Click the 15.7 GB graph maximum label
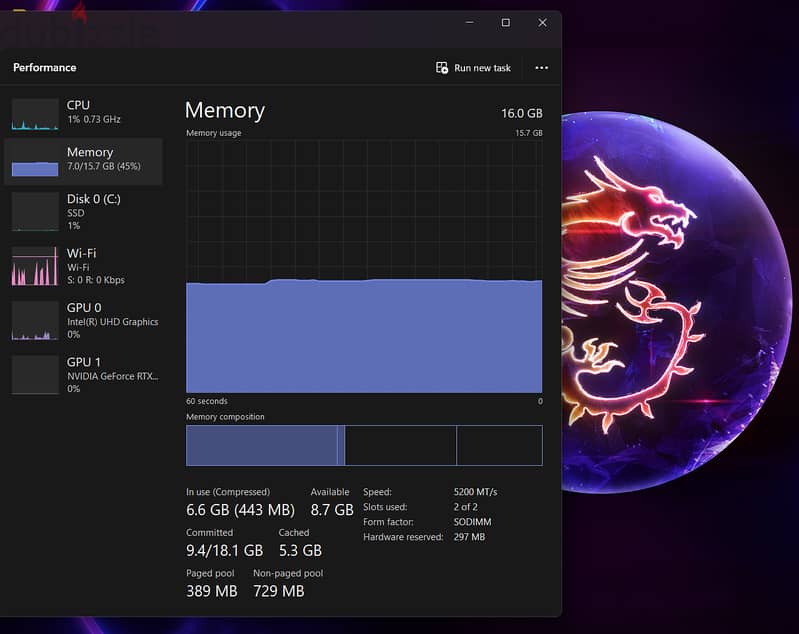 [x=529, y=133]
